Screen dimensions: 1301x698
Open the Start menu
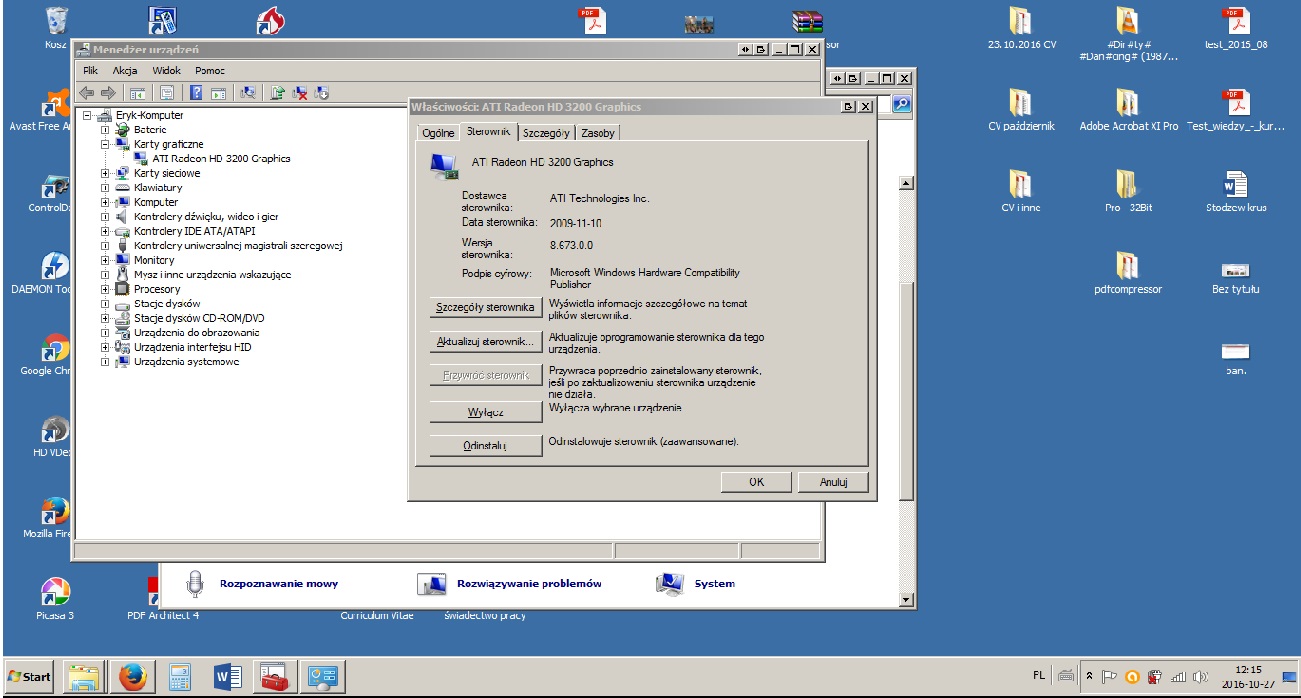(x=30, y=677)
